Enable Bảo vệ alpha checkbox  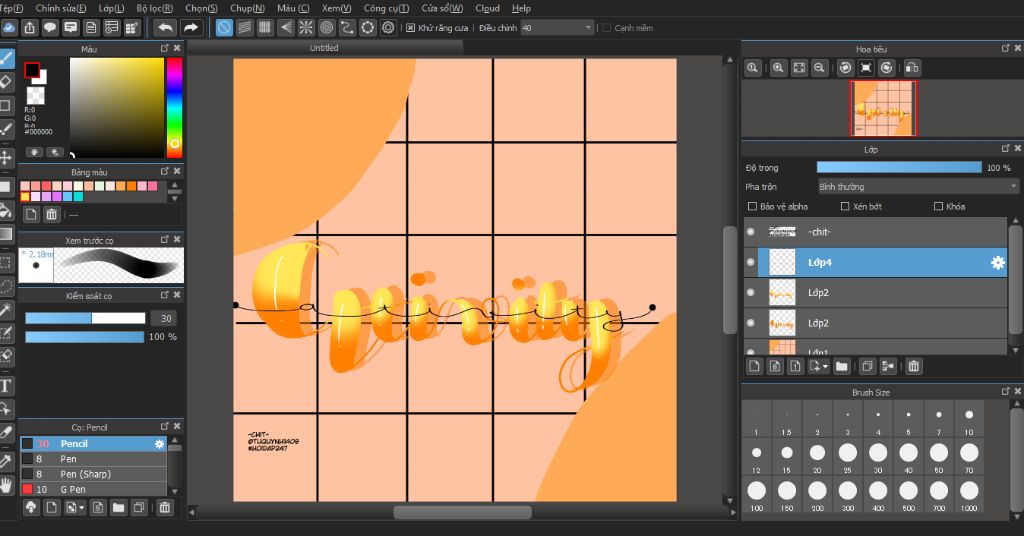pos(752,206)
